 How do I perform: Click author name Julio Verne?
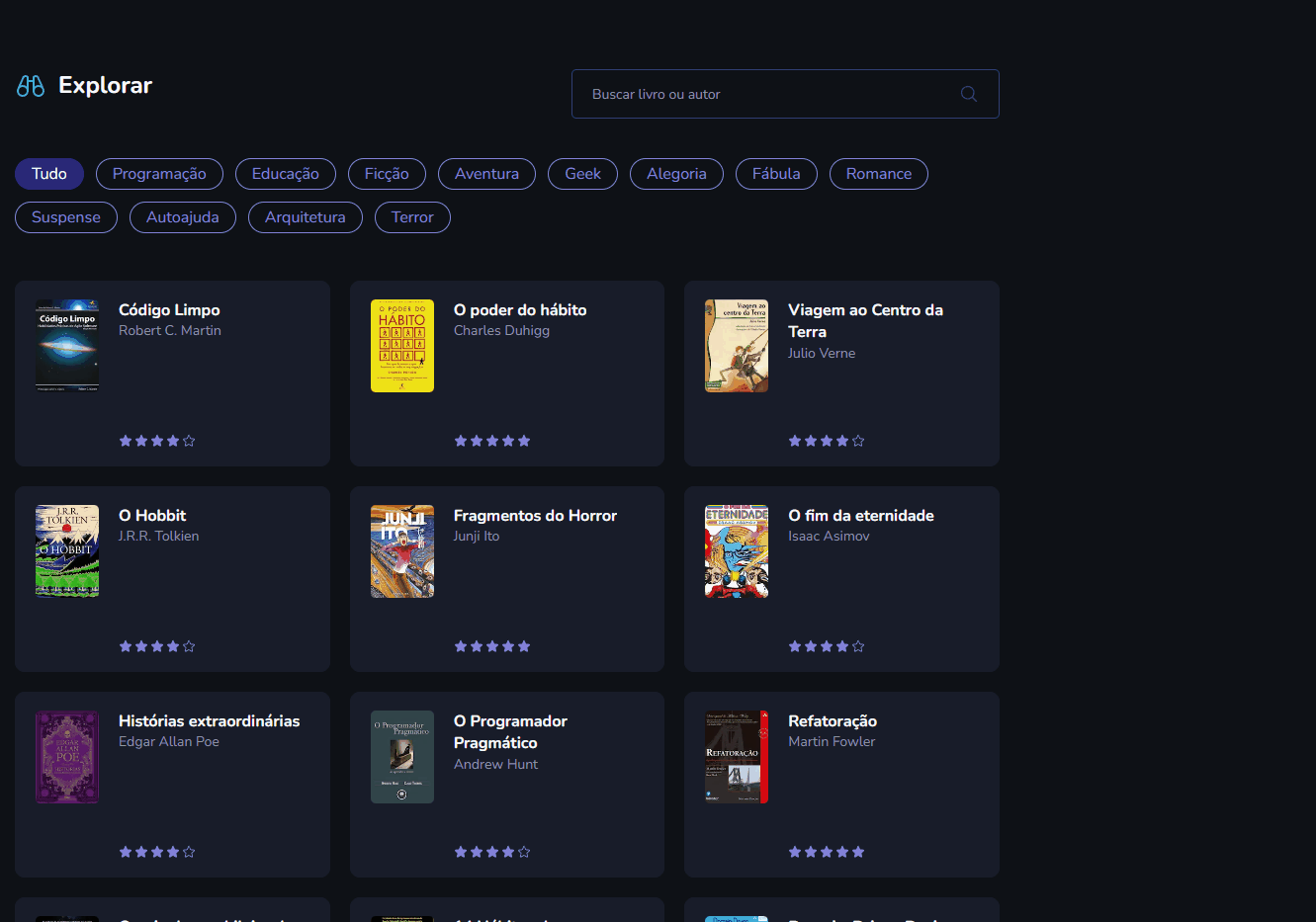pos(822,354)
